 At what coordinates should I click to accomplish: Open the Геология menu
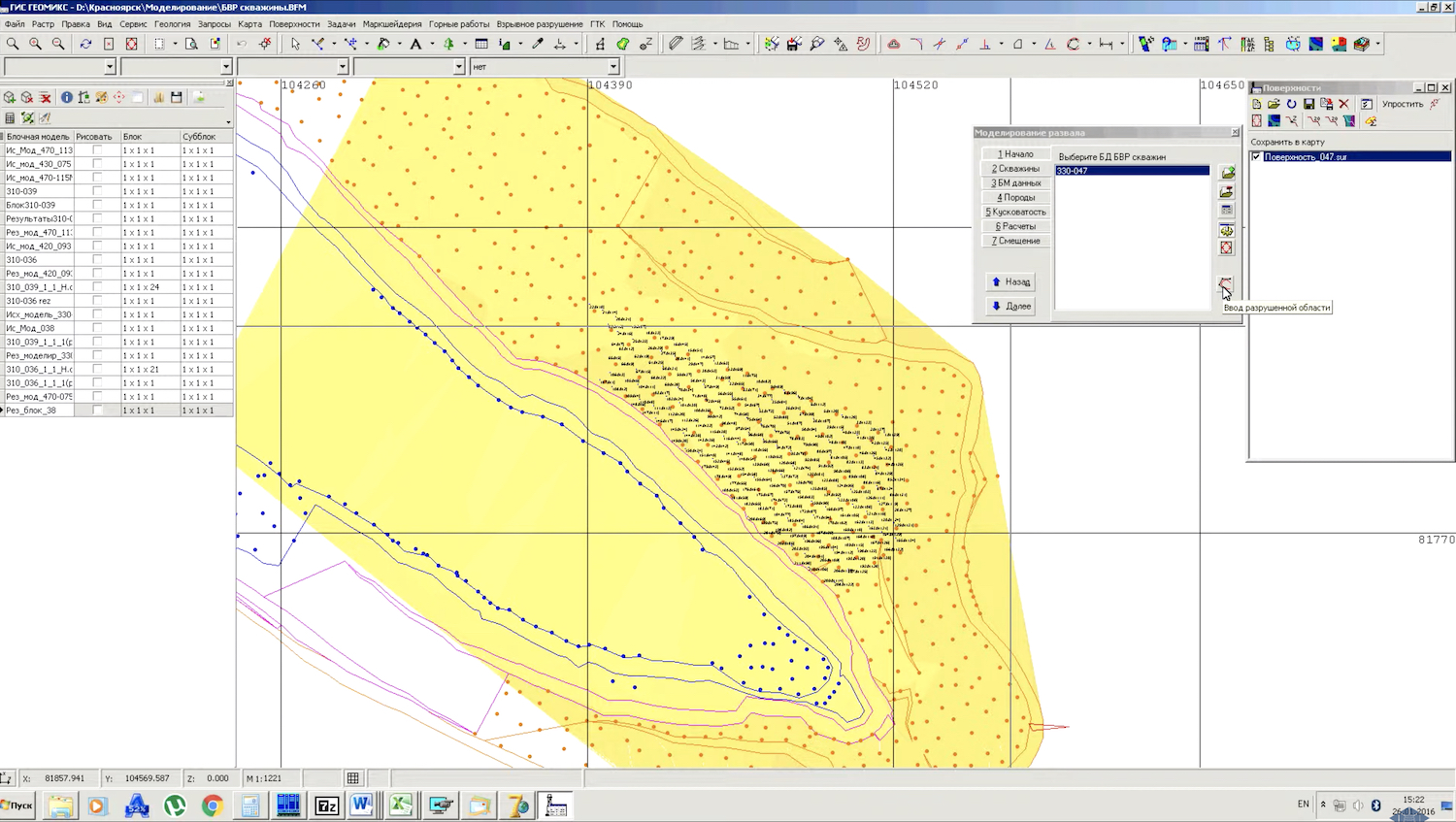coord(172,24)
